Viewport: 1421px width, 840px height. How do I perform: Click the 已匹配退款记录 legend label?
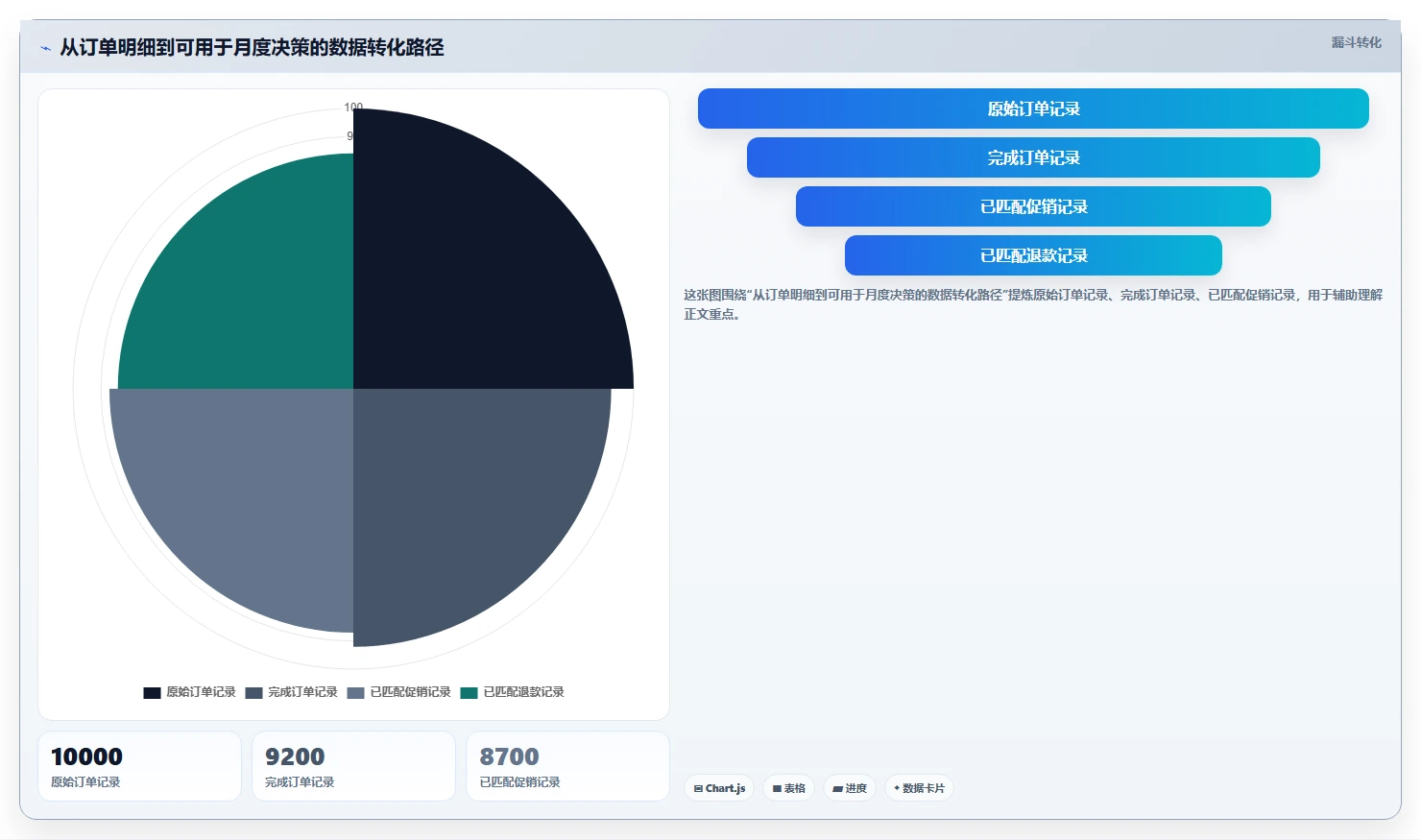click(523, 692)
